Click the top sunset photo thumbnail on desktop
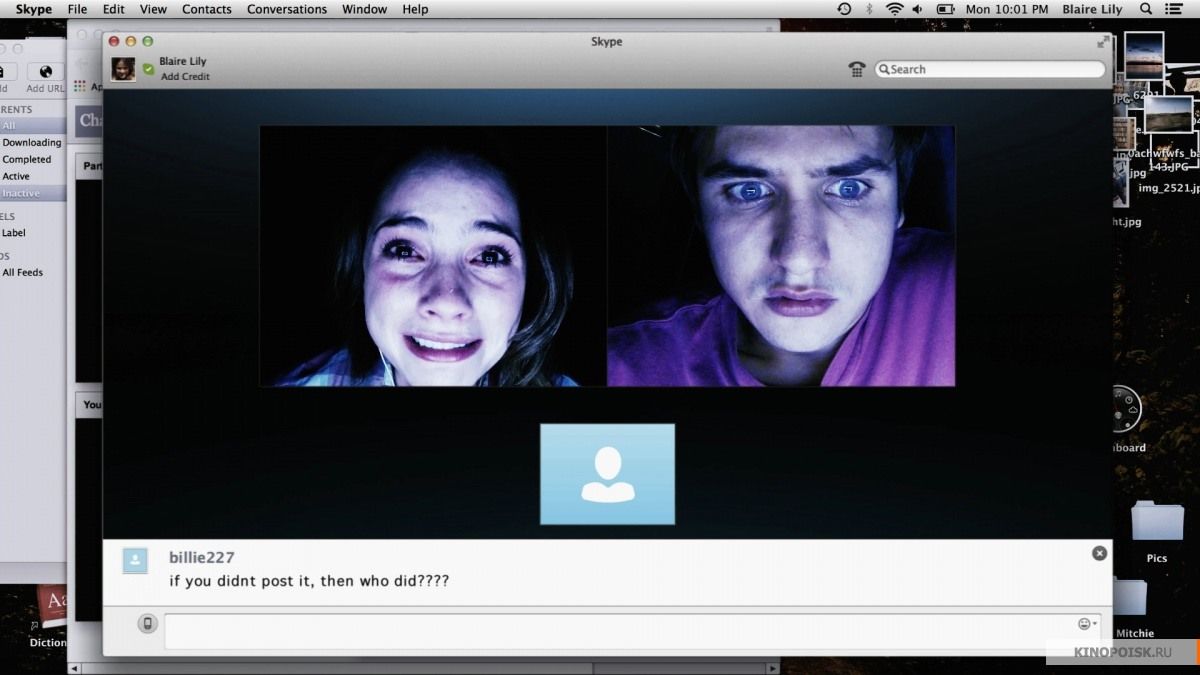The height and width of the screenshot is (675, 1200). 1144,56
